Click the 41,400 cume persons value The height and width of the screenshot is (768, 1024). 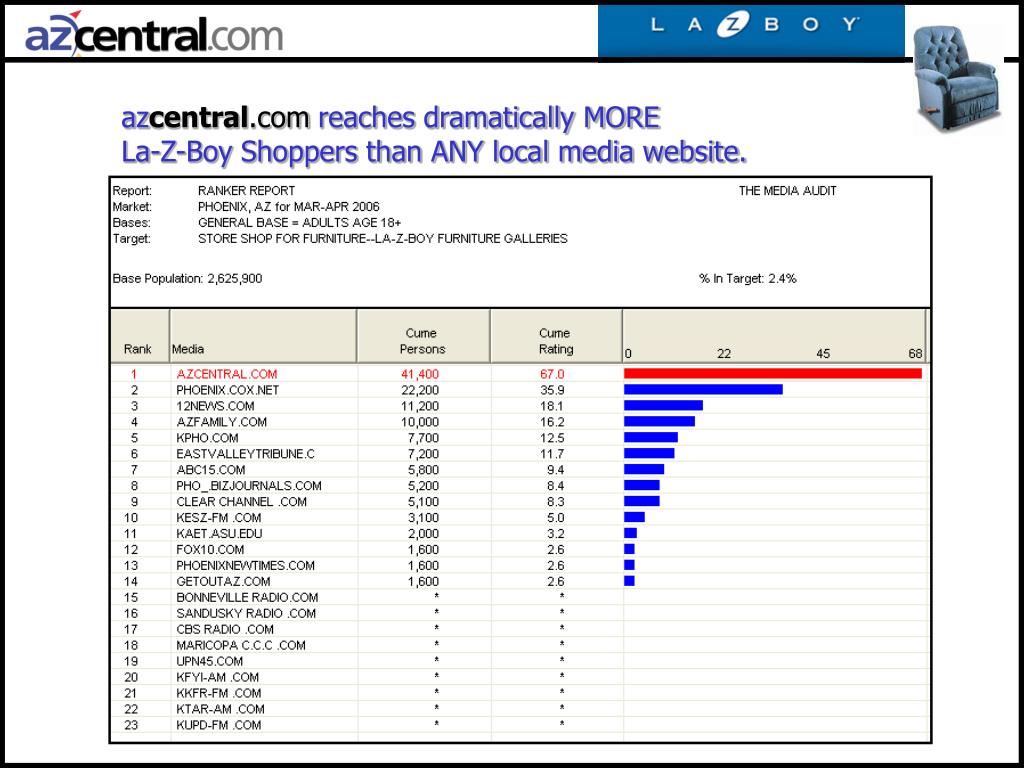tap(420, 374)
